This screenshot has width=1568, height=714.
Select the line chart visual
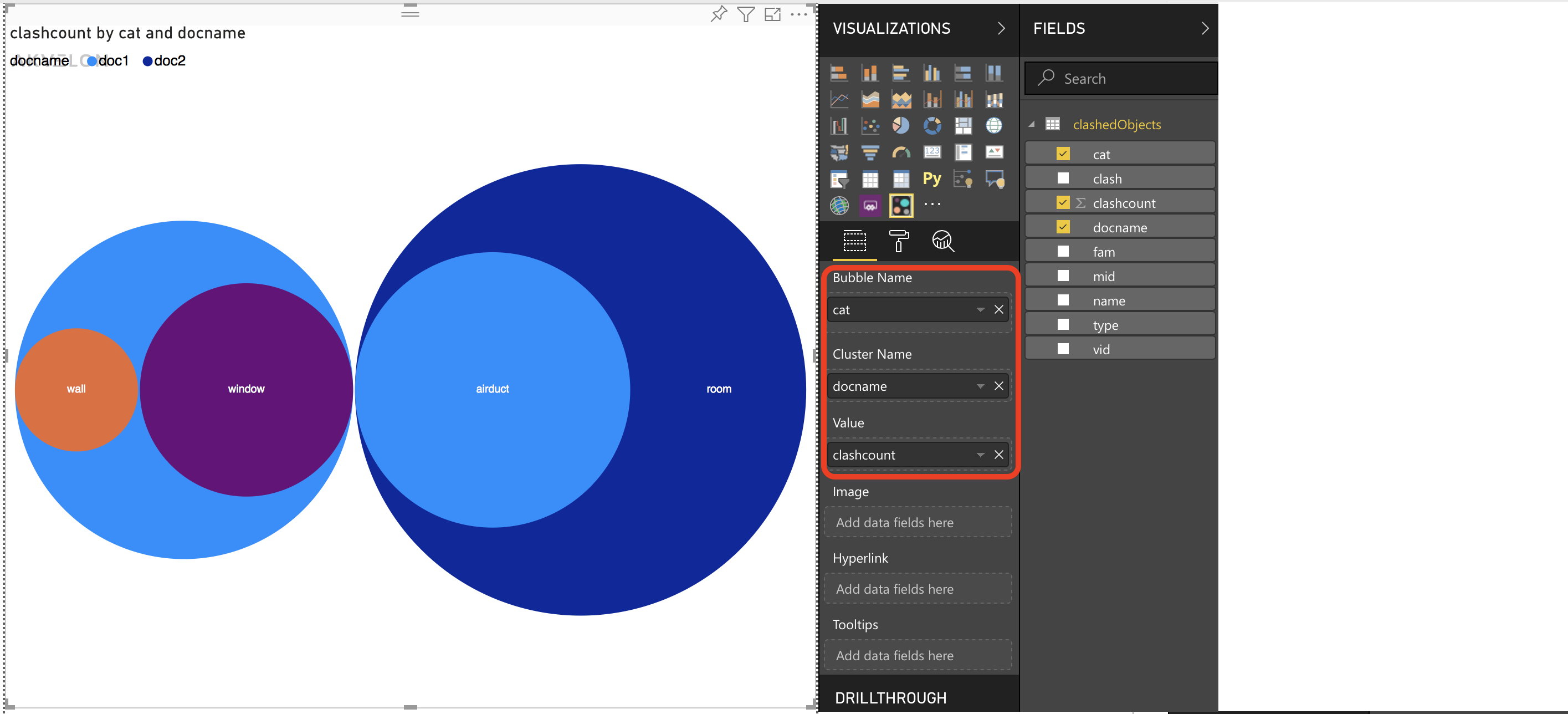click(839, 99)
